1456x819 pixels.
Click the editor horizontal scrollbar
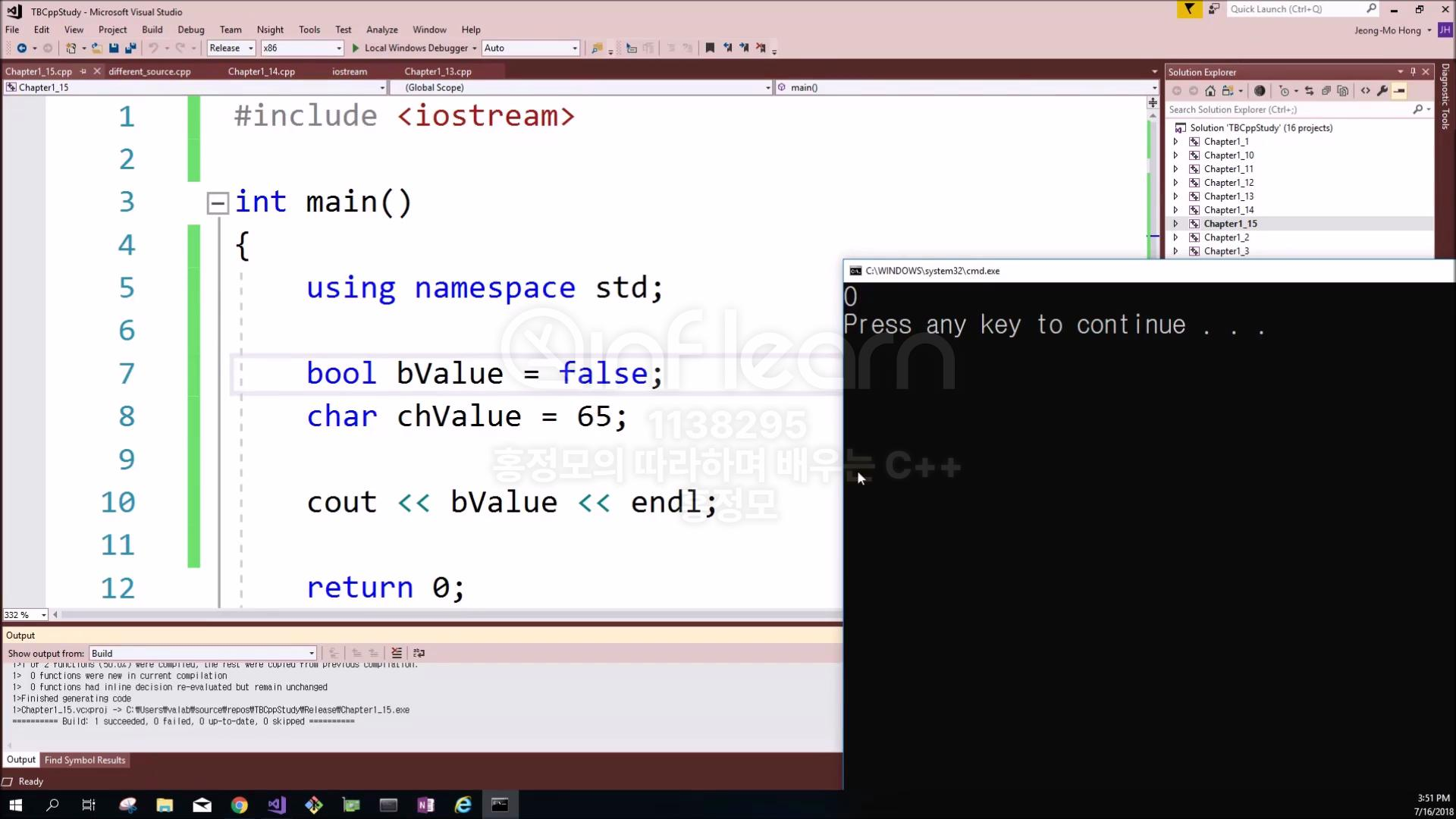pos(447,615)
